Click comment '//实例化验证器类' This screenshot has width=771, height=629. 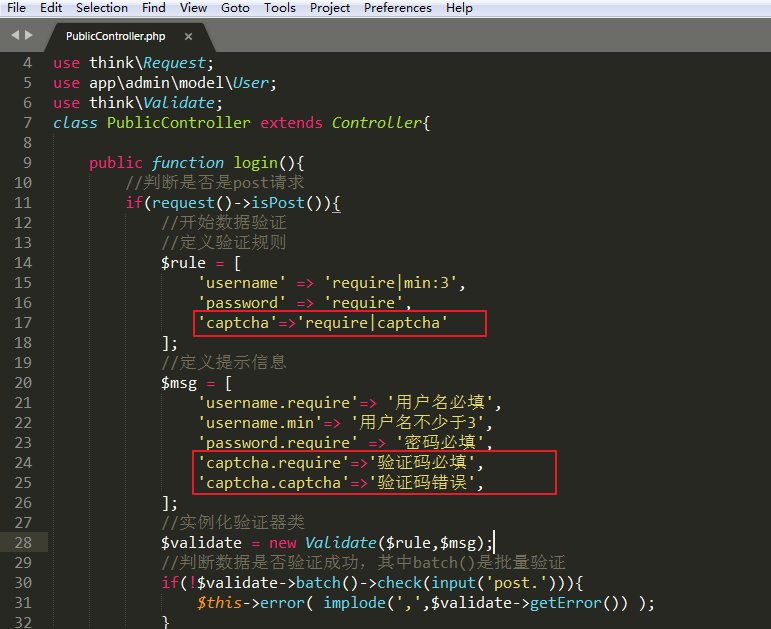pos(233,523)
